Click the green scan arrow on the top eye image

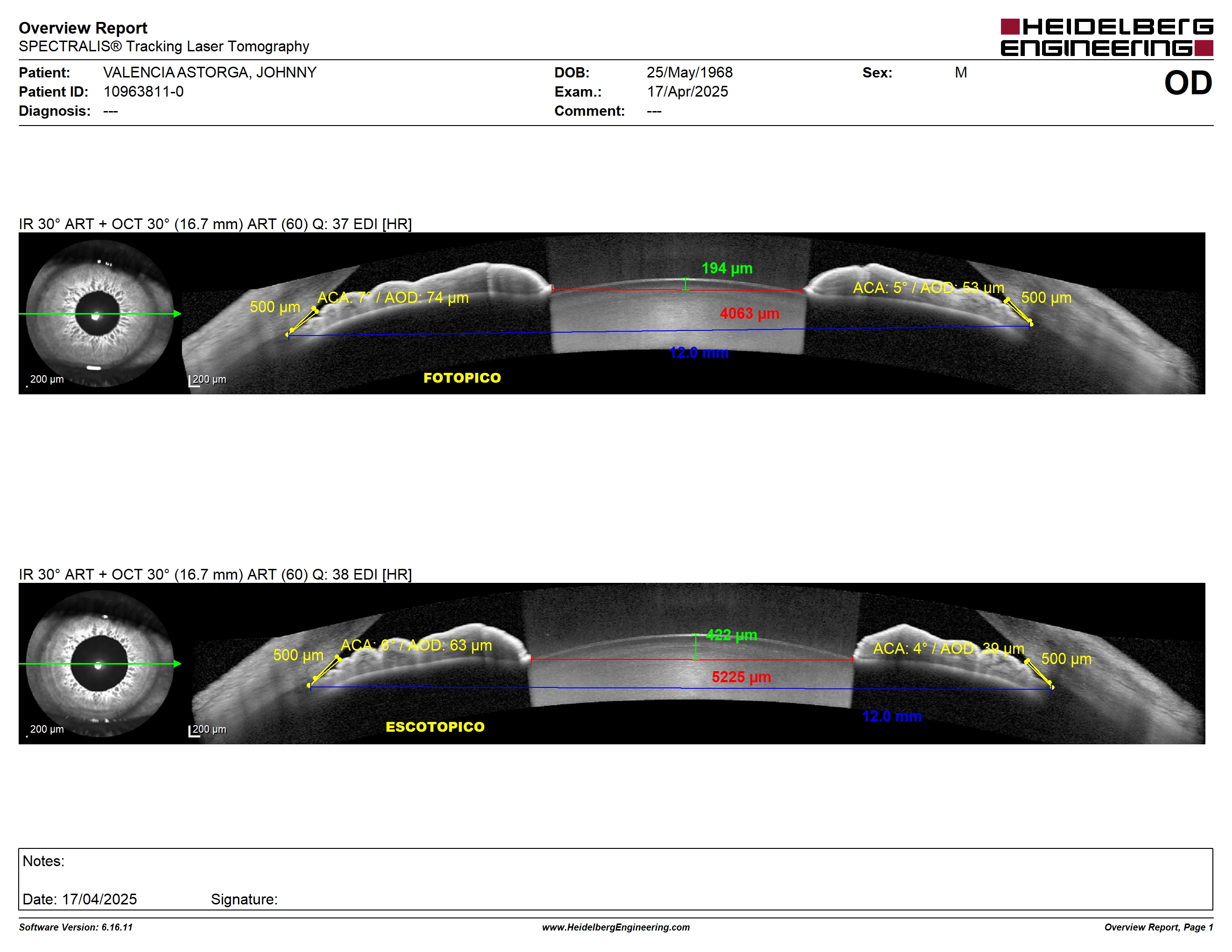100,314
